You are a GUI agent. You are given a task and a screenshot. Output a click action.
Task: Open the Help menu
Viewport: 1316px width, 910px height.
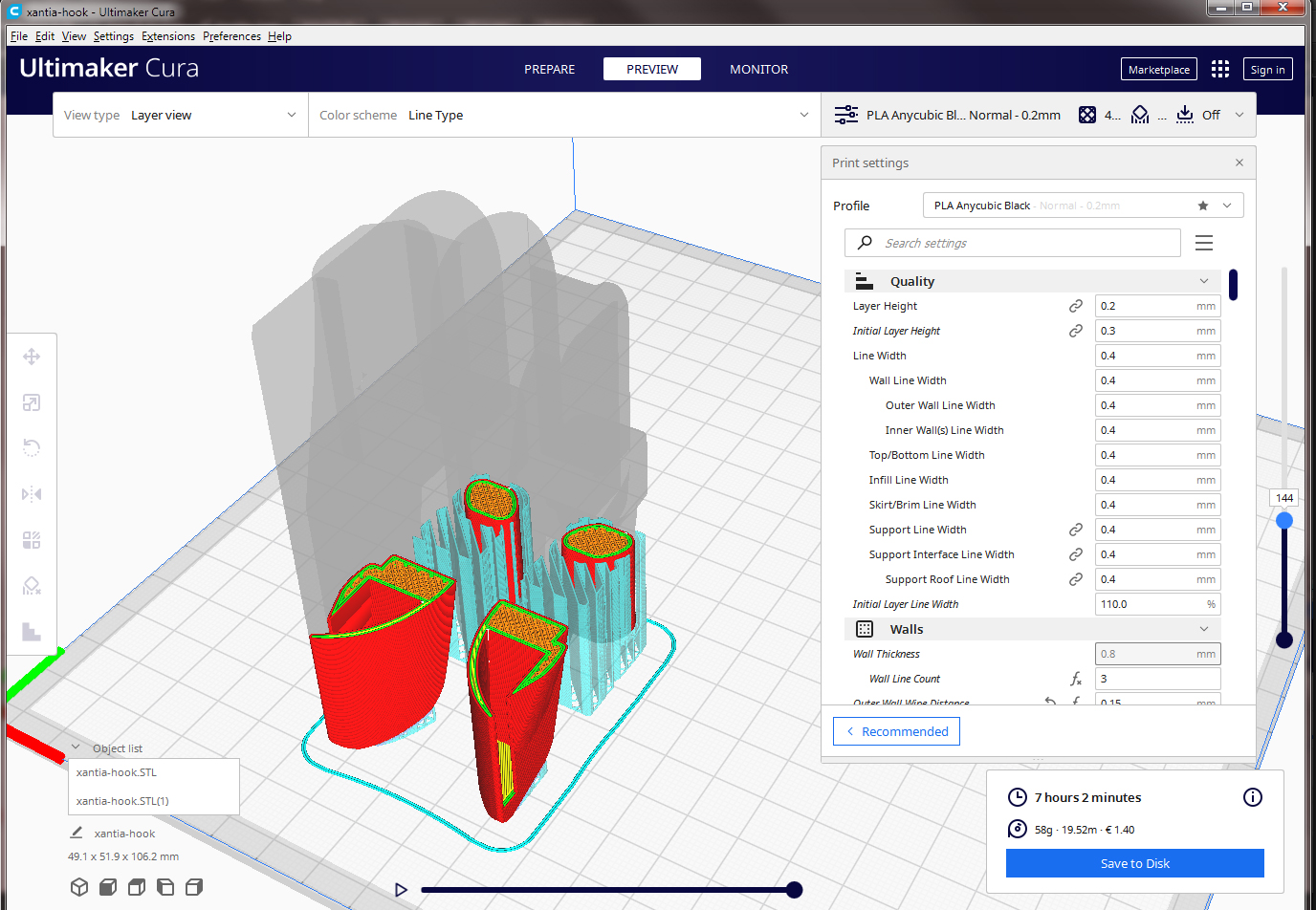(x=279, y=36)
